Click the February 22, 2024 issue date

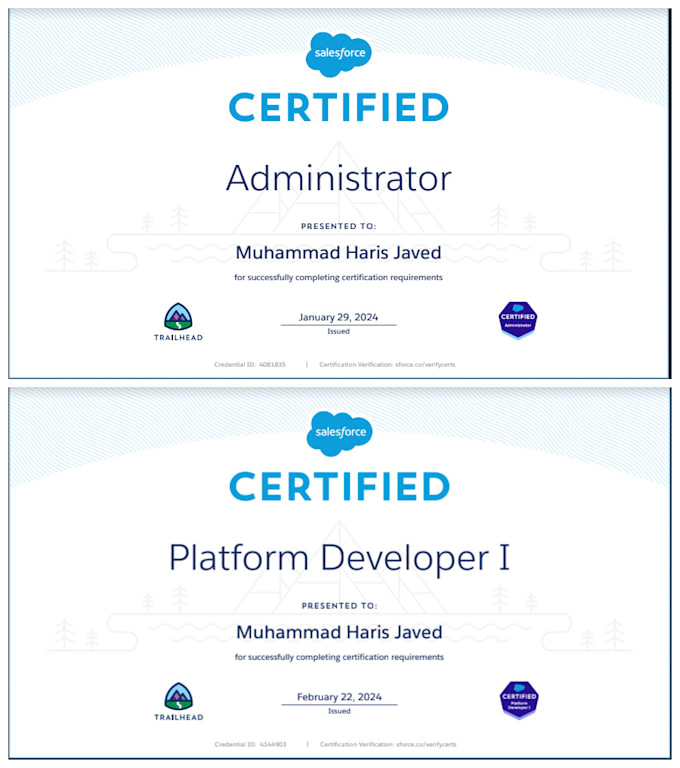click(x=340, y=697)
